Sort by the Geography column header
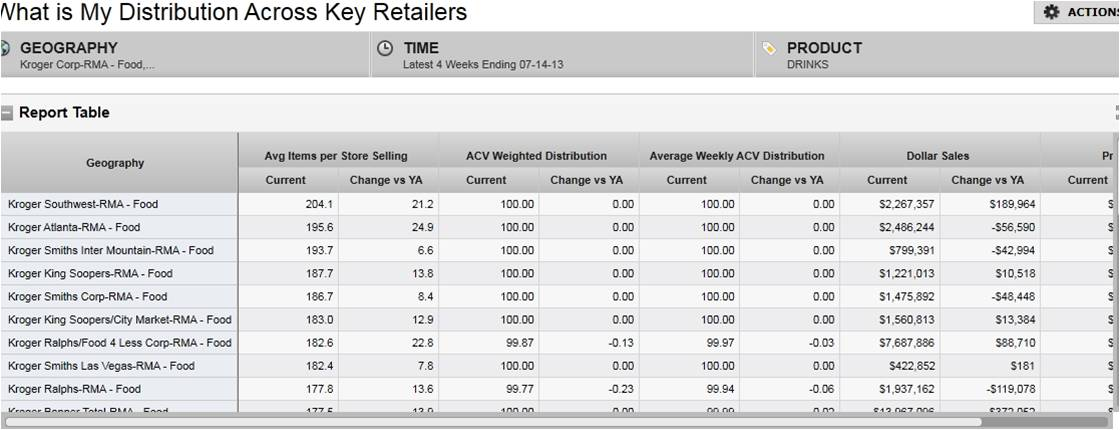The image size is (1120, 430). pos(115,163)
